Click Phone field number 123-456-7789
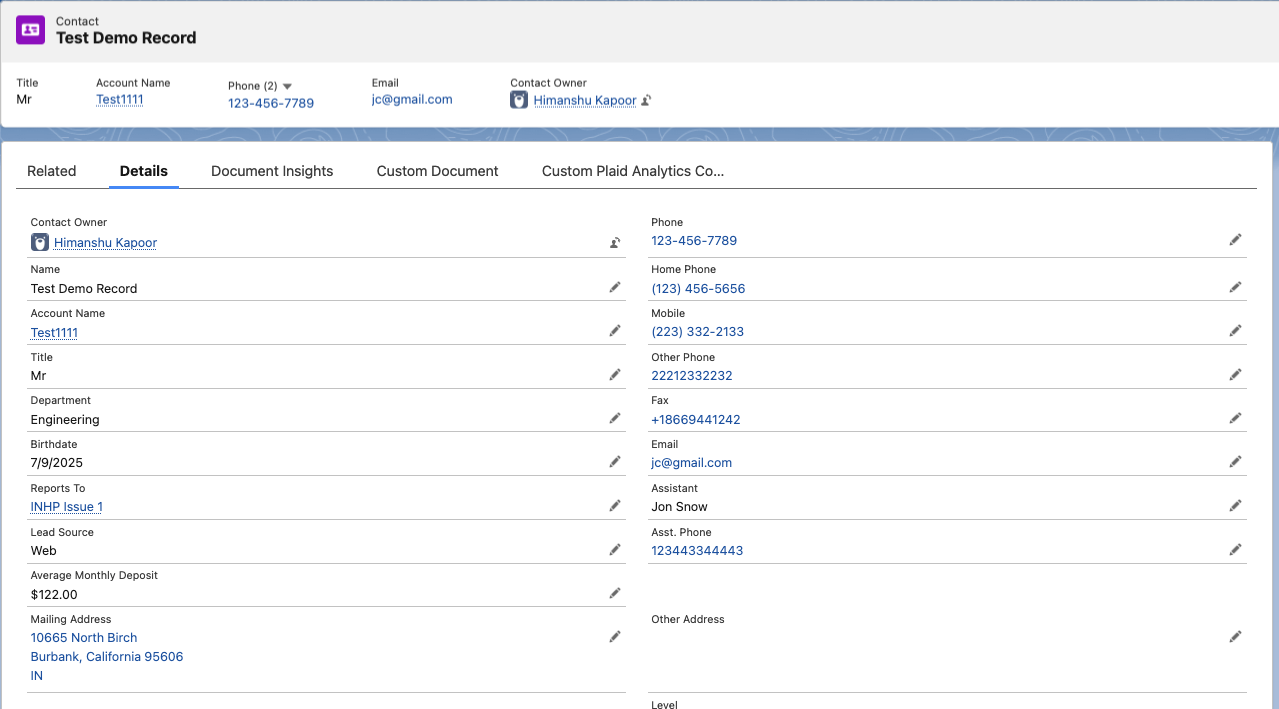Image resolution: width=1279 pixels, height=709 pixels. point(694,241)
